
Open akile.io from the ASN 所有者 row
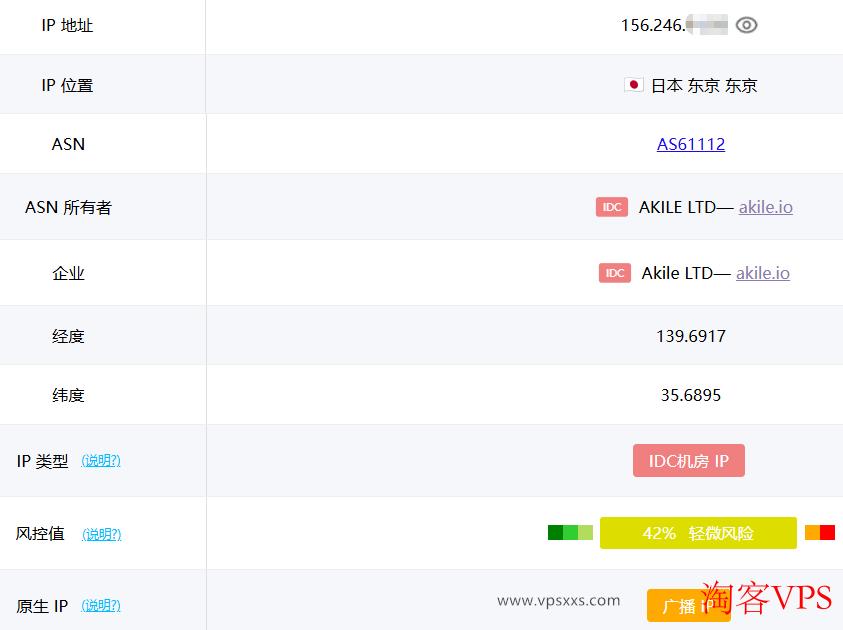point(765,207)
